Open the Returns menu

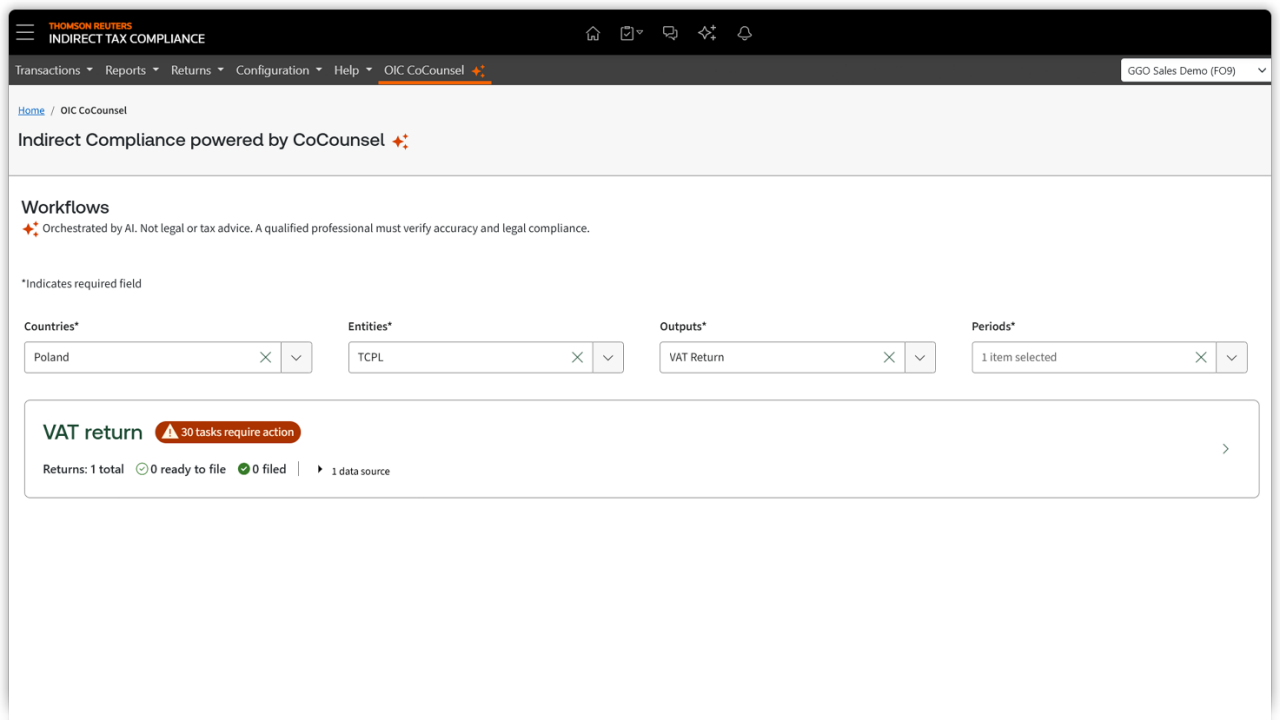197,70
